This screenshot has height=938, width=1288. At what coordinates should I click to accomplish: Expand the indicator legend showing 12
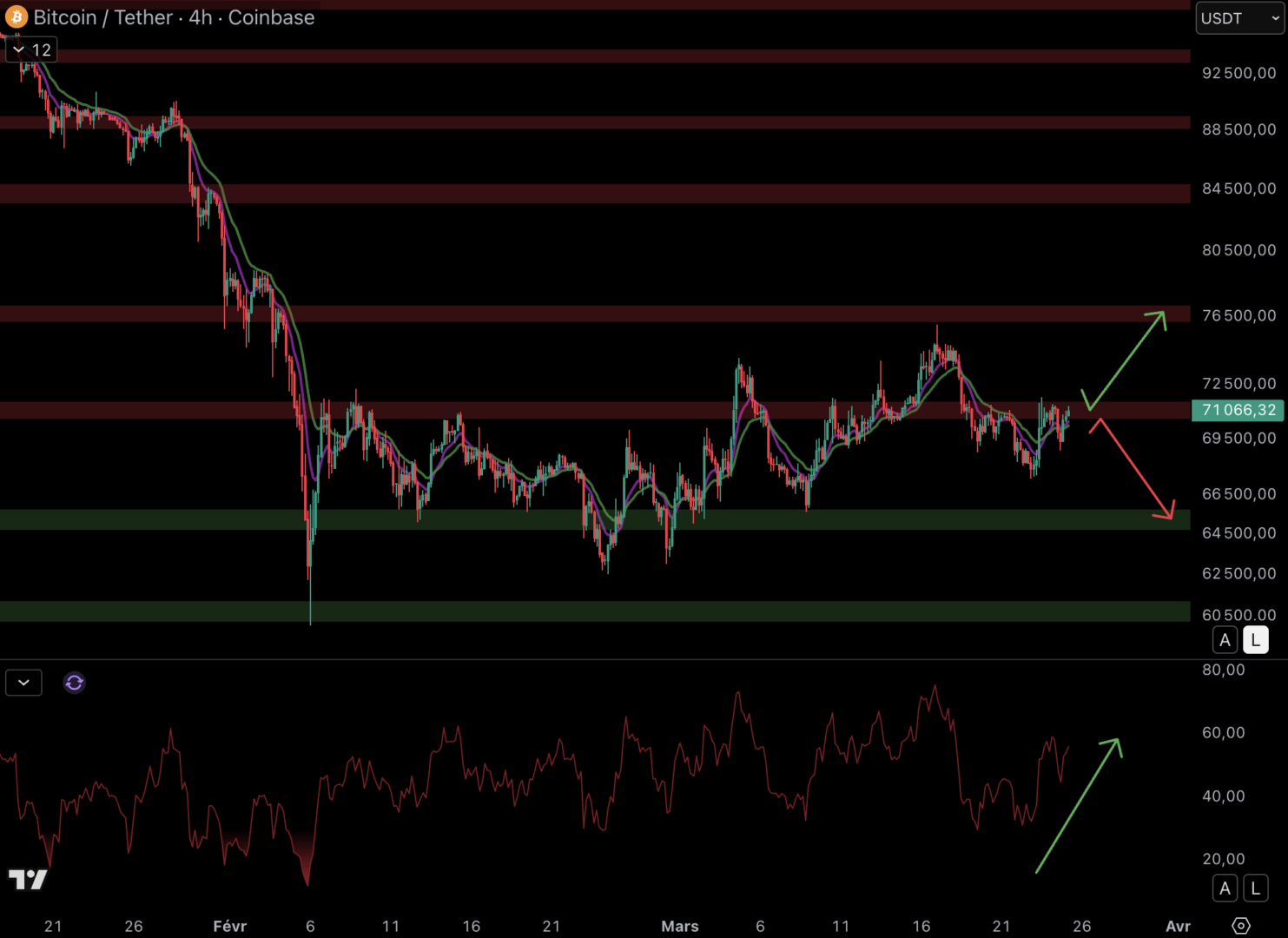[x=31, y=50]
